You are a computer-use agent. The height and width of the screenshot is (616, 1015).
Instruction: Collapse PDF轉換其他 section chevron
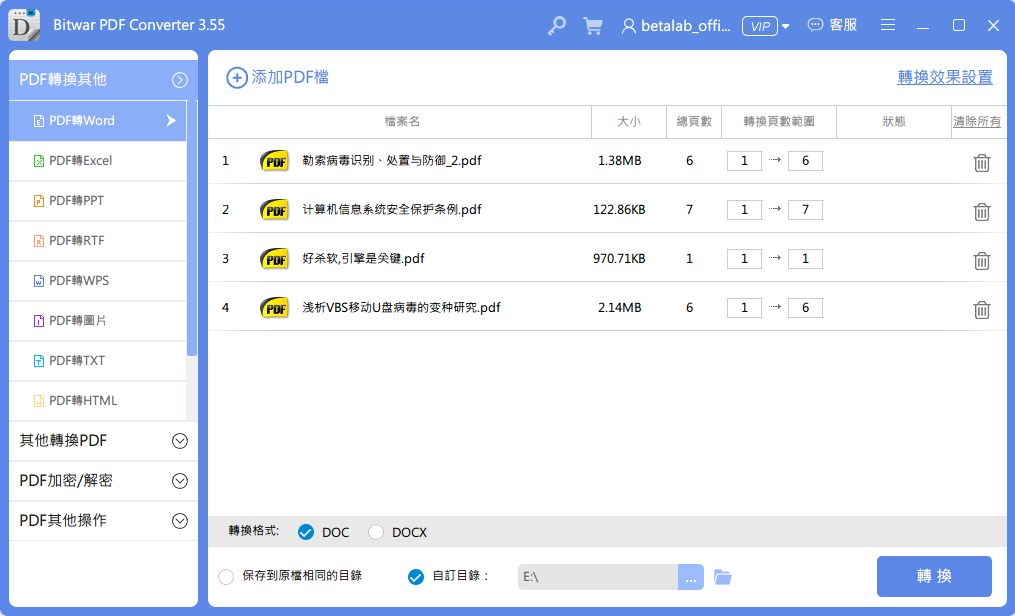tap(179, 80)
